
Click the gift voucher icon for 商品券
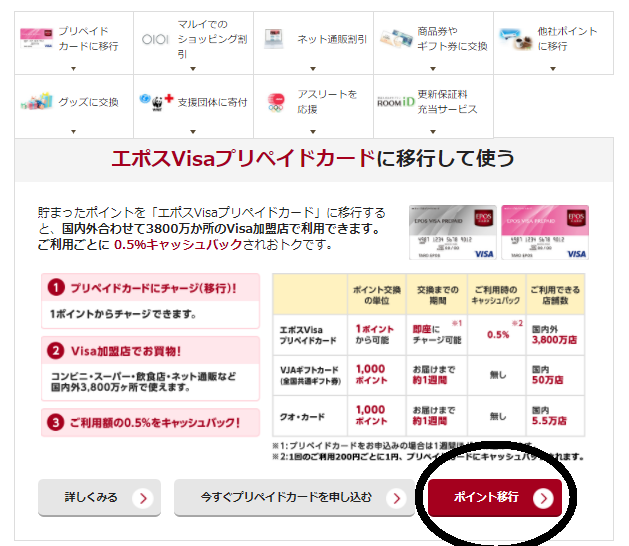[x=397, y=39]
